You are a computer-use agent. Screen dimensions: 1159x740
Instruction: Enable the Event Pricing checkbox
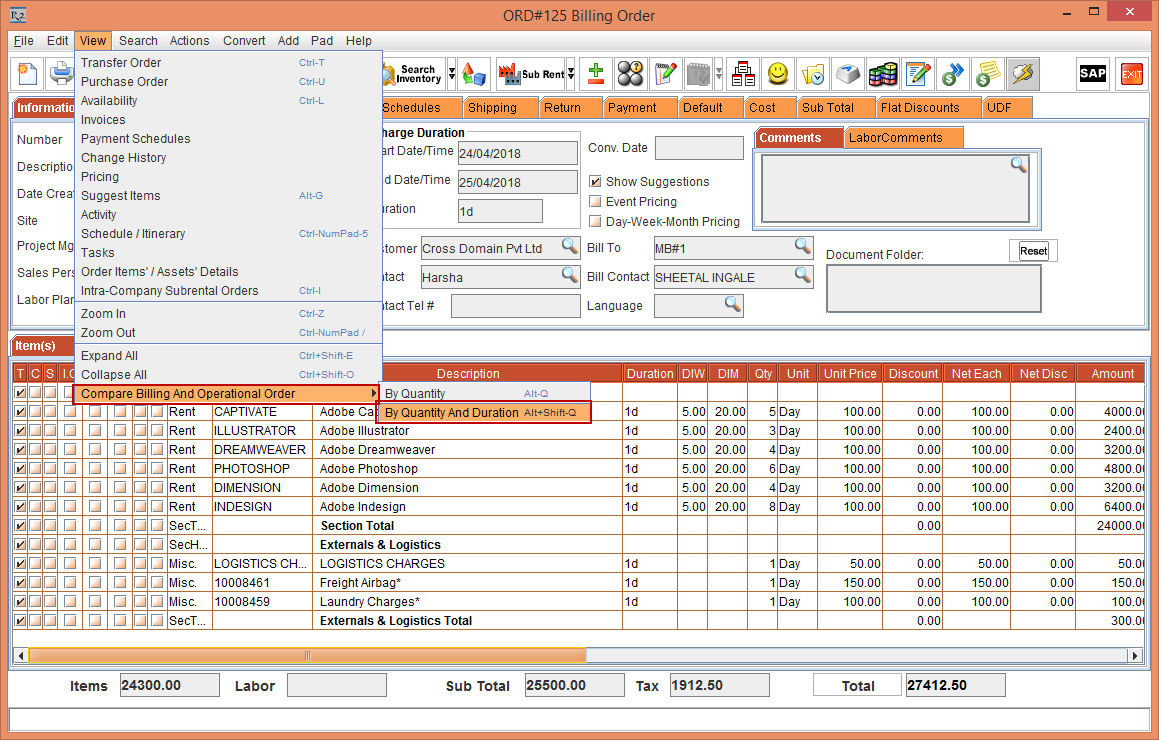tap(596, 202)
